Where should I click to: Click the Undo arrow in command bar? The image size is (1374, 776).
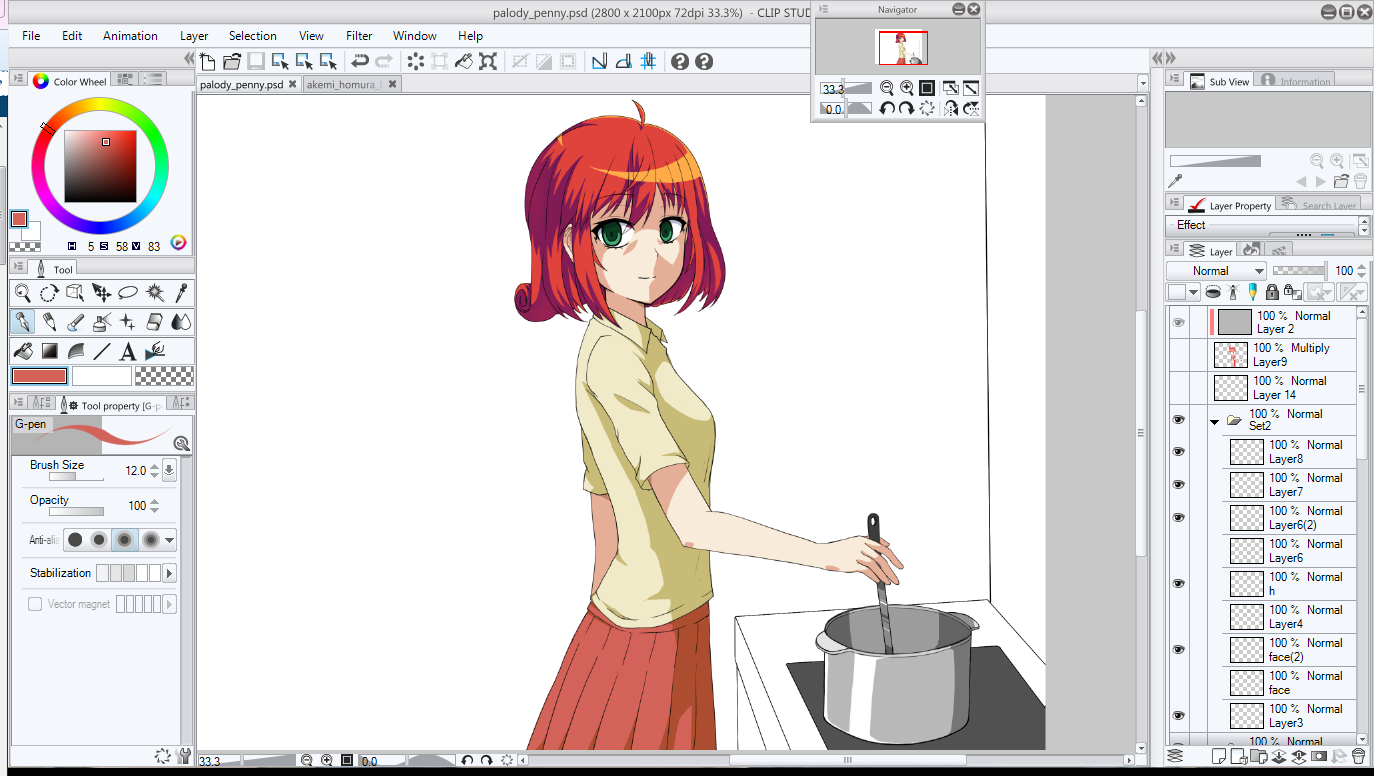pyautogui.click(x=360, y=61)
